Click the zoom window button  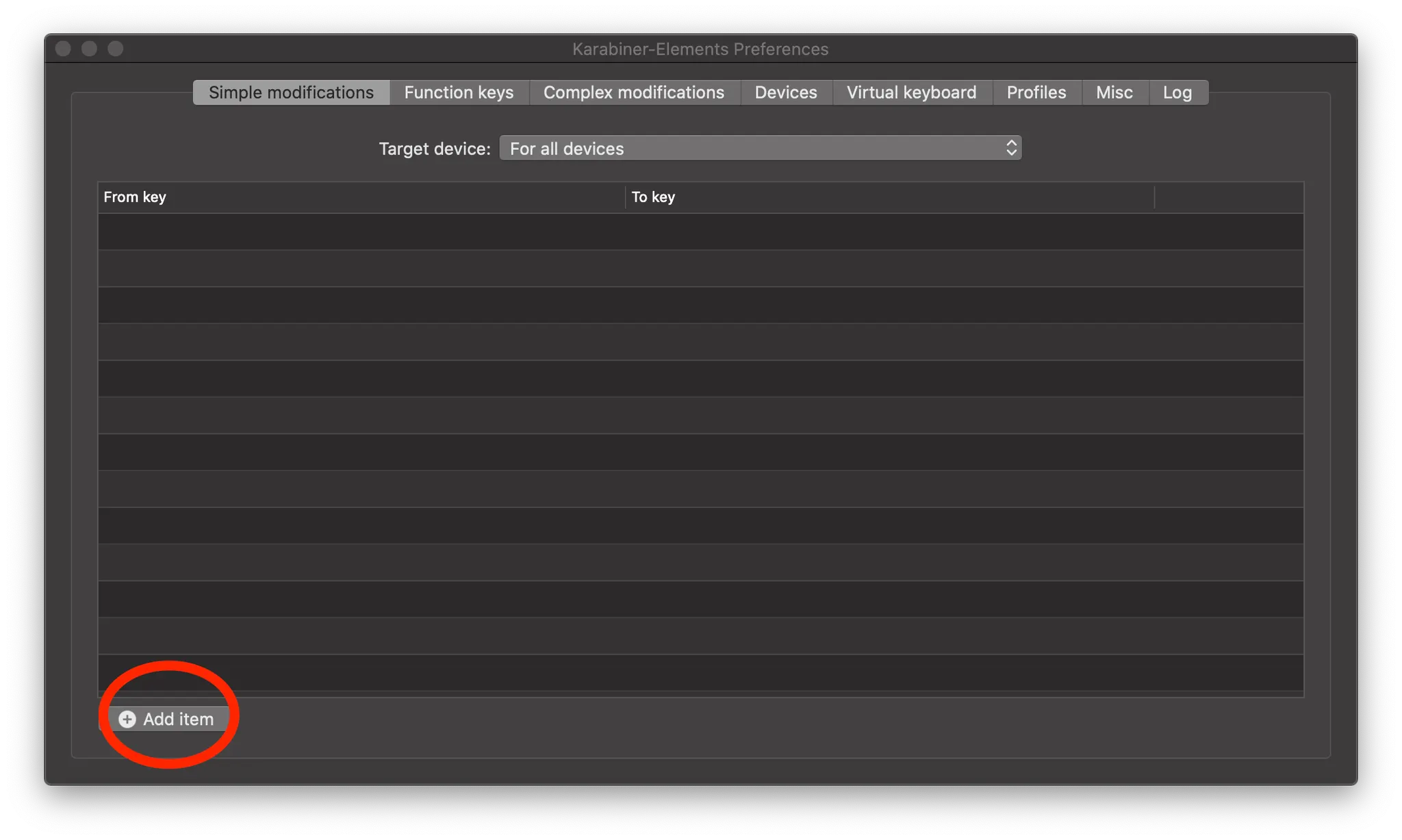pos(116,49)
